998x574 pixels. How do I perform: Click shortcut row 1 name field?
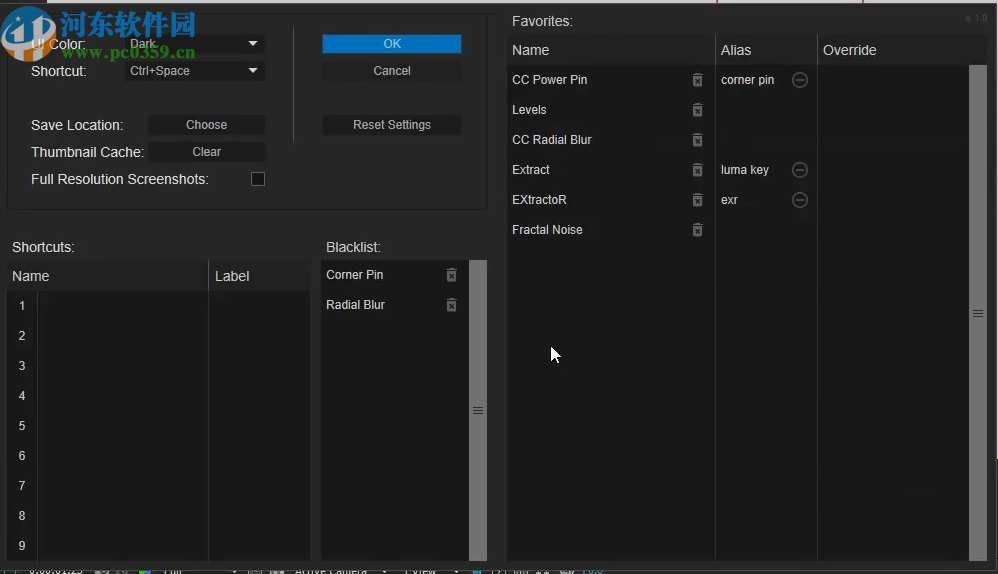123,306
